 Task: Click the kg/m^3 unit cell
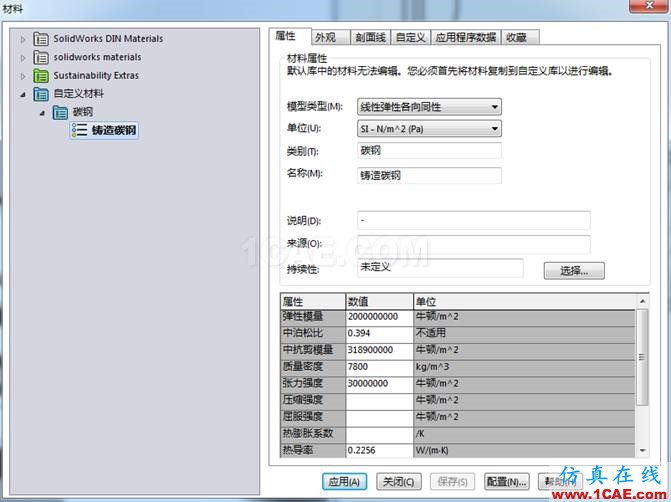pyautogui.click(x=525, y=366)
